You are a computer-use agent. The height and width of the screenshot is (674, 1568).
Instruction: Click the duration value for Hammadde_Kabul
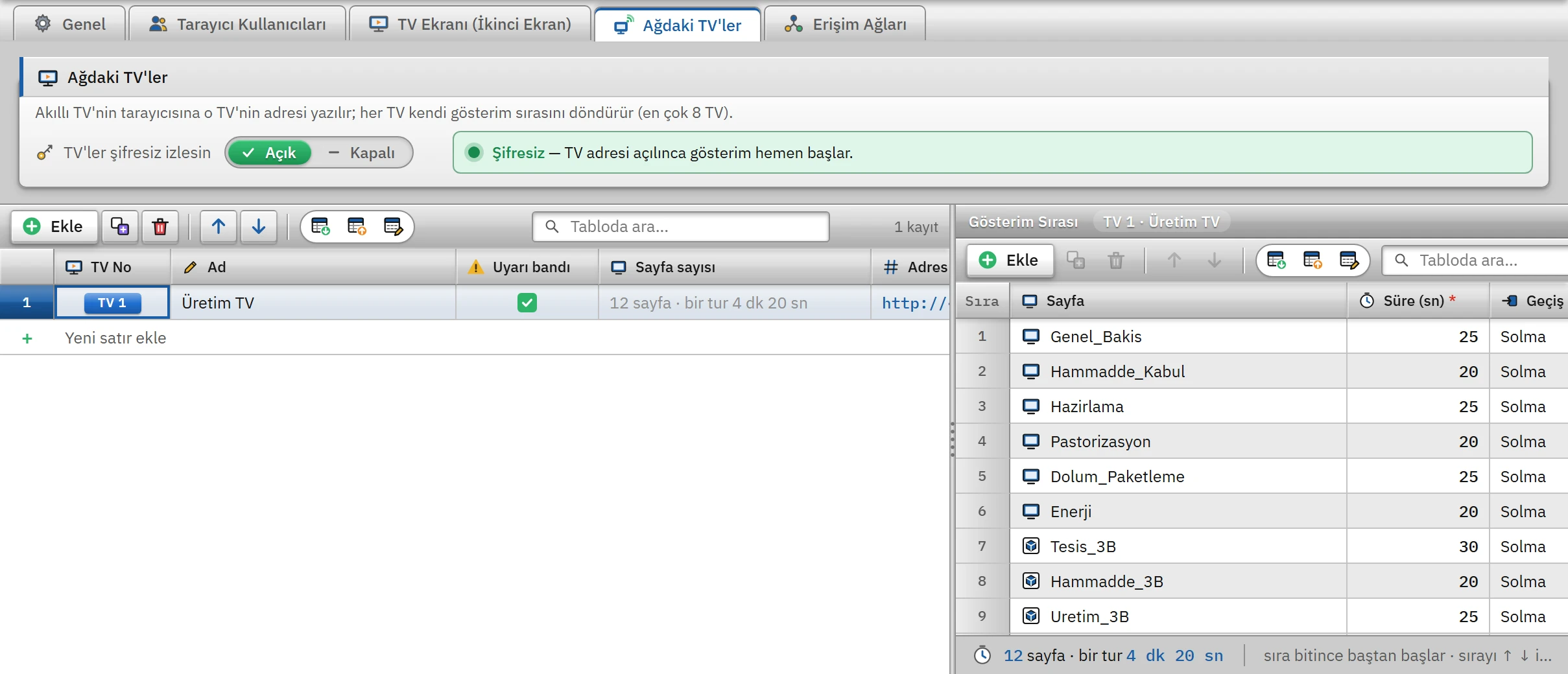pyautogui.click(x=1468, y=371)
